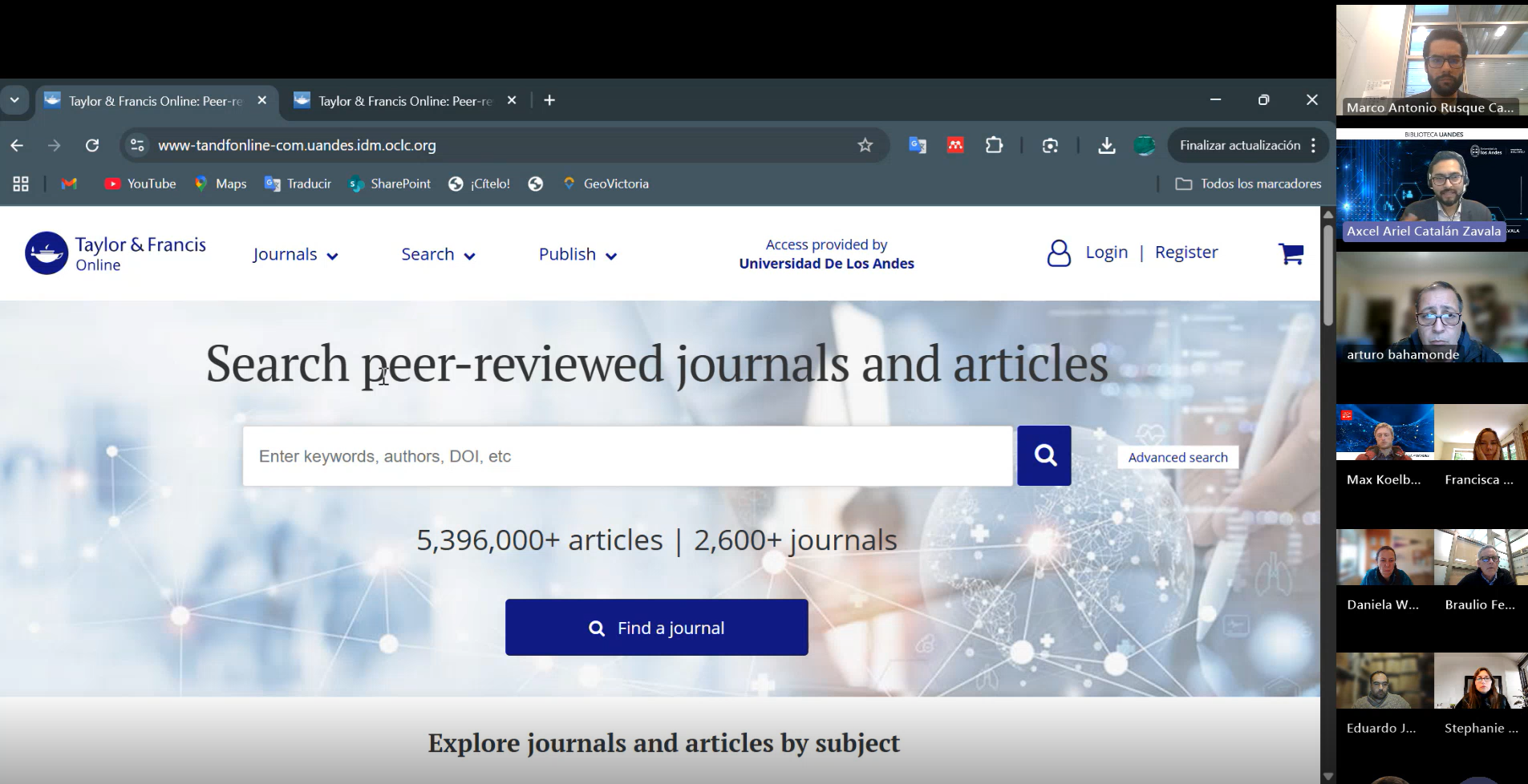1528x784 pixels.
Task: Click the Google Translate extension icon
Action: click(x=918, y=145)
